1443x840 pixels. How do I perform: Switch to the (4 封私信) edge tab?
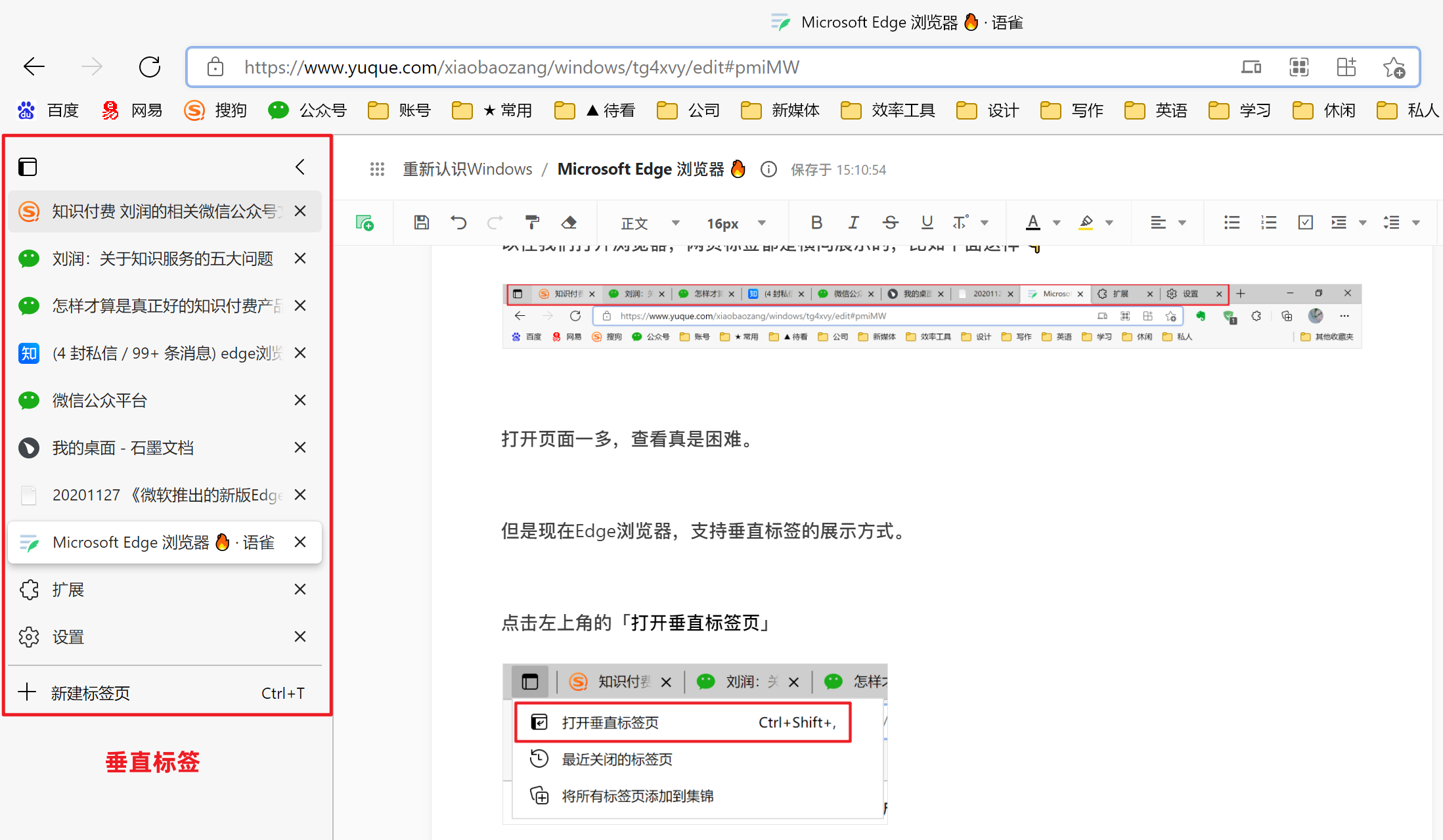164,353
